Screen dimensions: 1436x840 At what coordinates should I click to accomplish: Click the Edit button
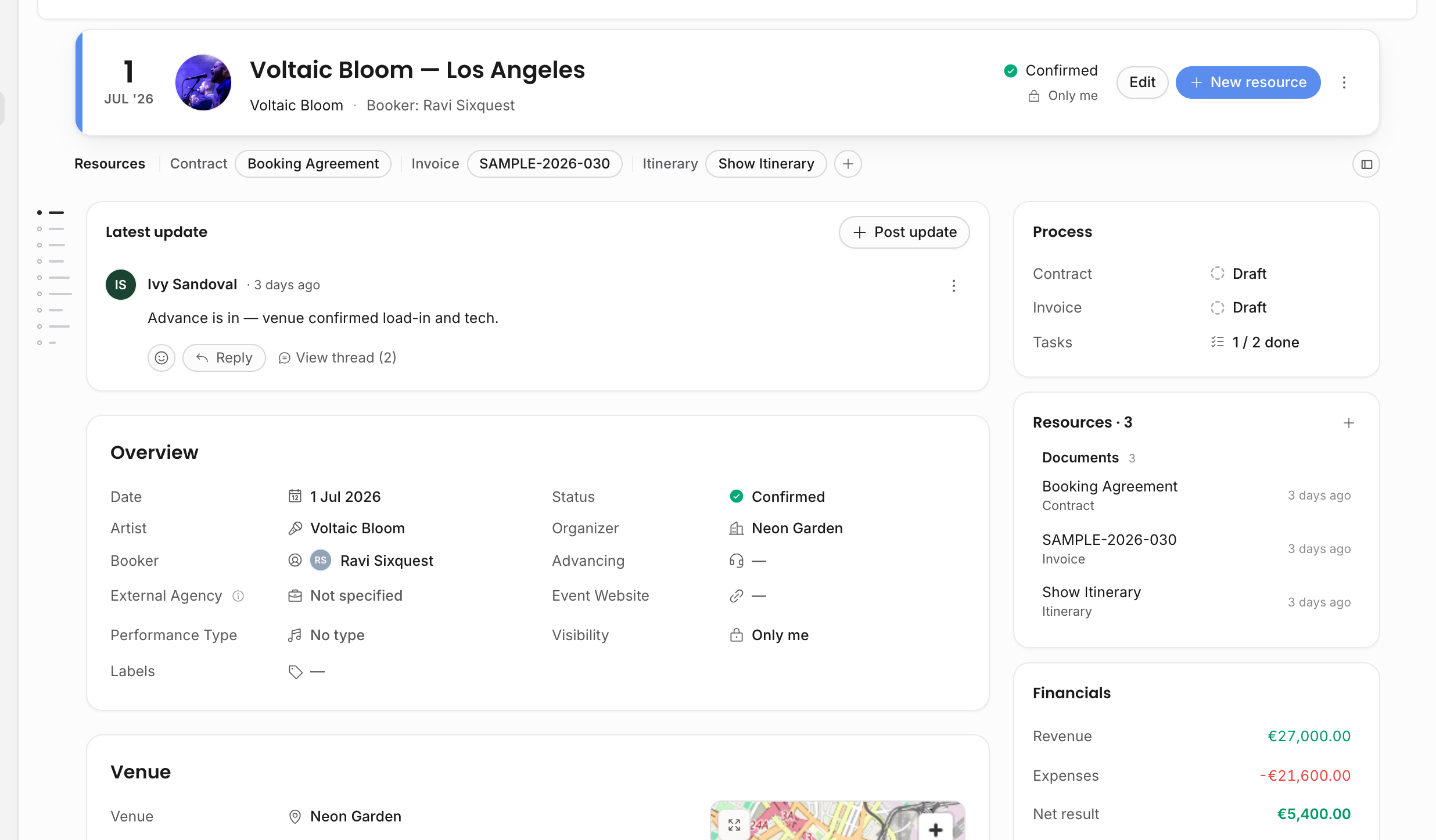tap(1142, 82)
